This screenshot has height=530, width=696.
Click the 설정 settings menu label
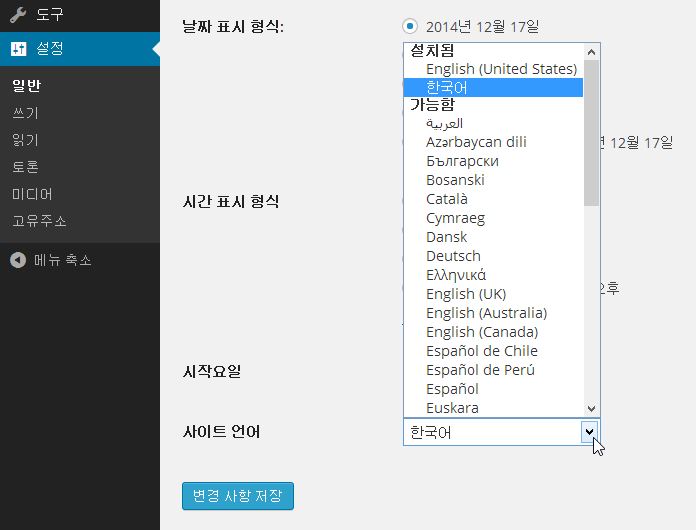50,48
